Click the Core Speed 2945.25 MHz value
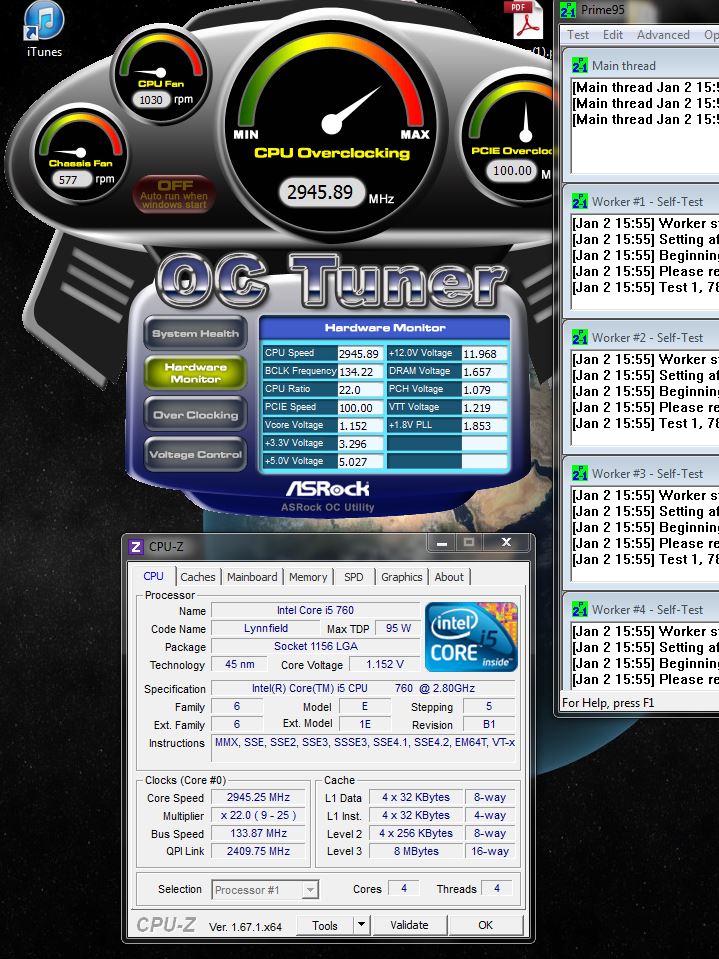The height and width of the screenshot is (959, 719). coord(258,798)
